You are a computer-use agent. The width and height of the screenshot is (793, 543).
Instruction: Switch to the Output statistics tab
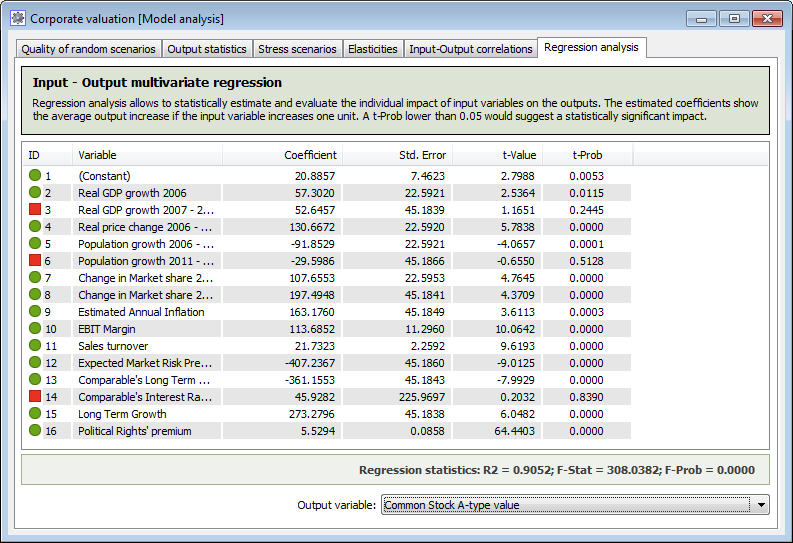pyautogui.click(x=207, y=49)
